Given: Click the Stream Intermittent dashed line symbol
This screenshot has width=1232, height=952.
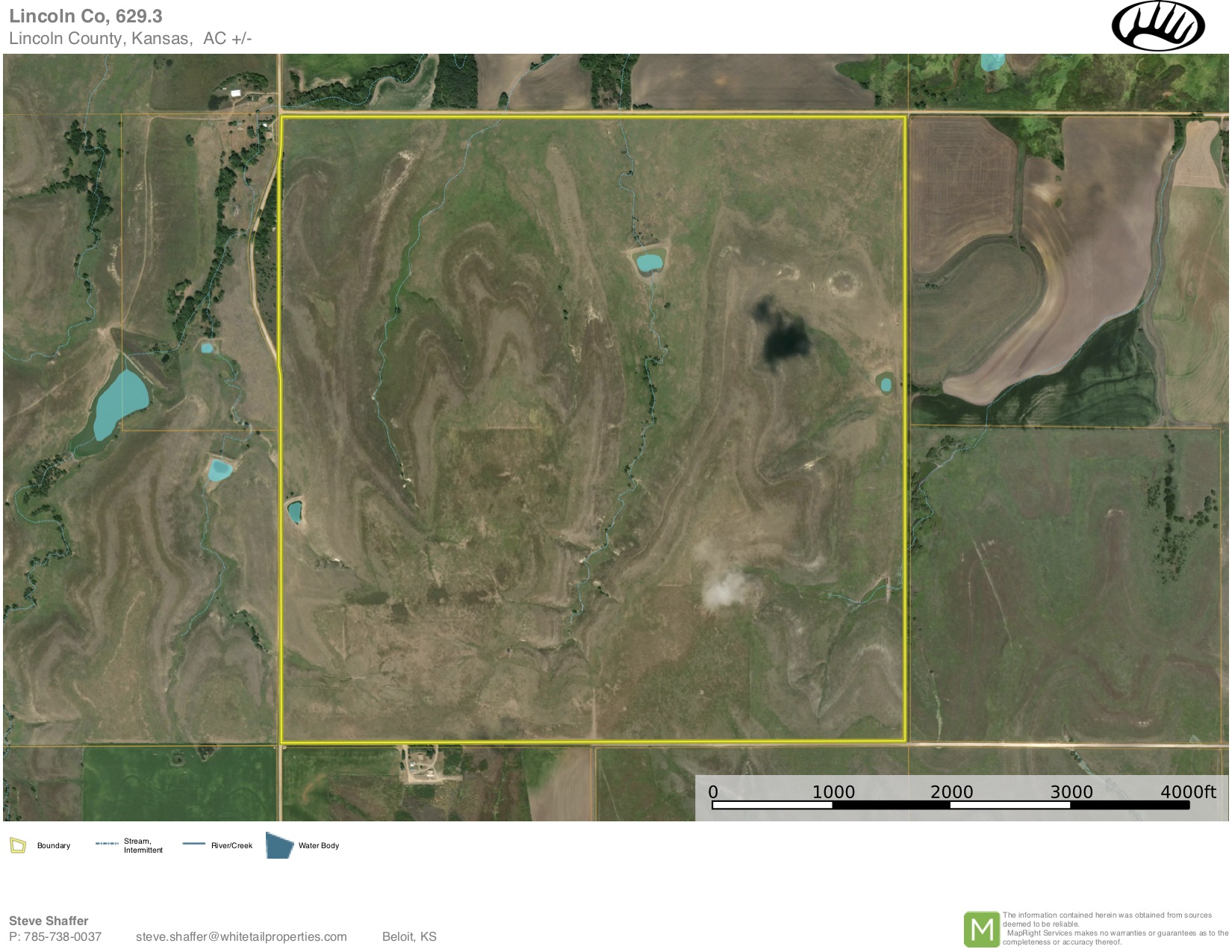Looking at the screenshot, I should [107, 844].
